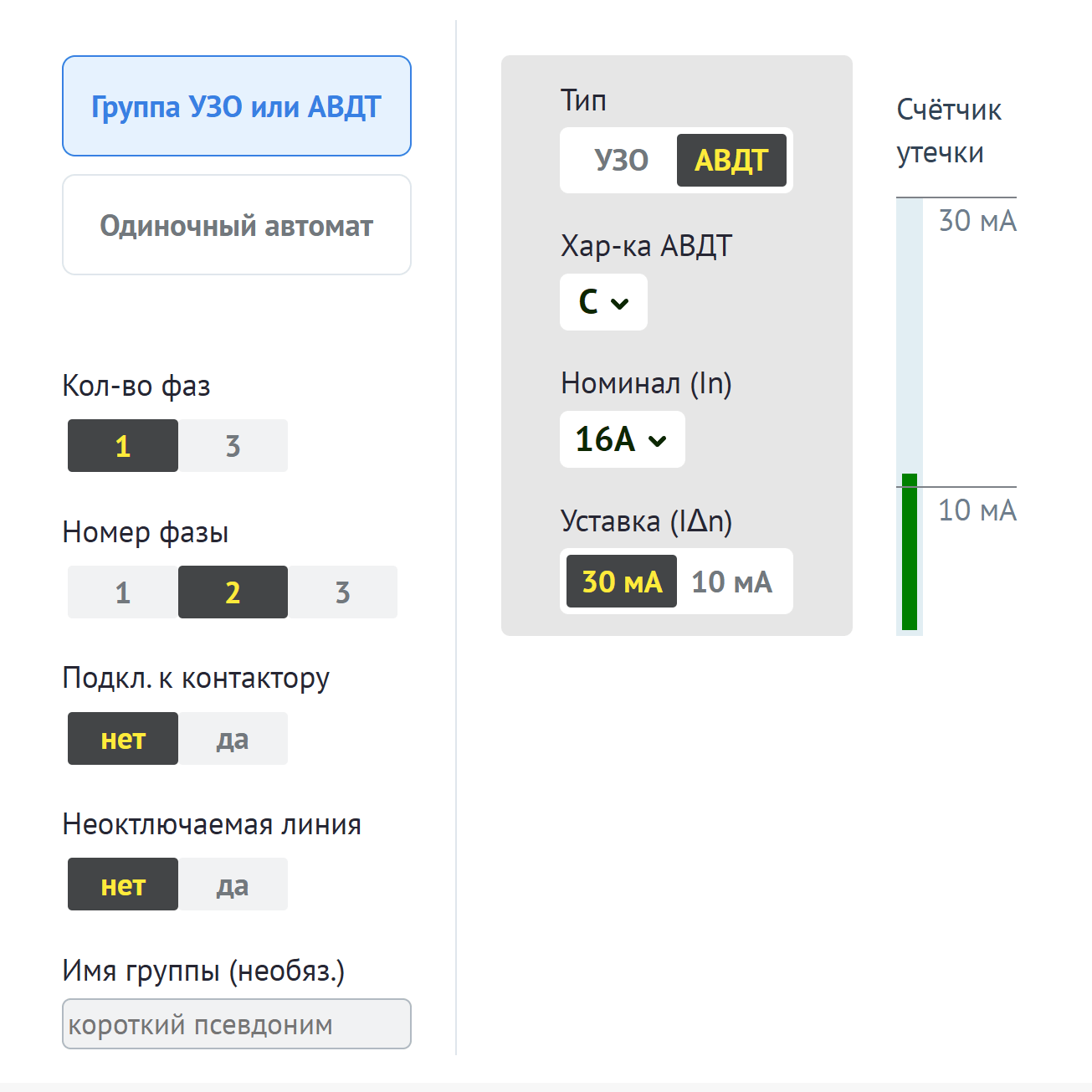Choose phase number 3
This screenshot has height=1092, width=1092.
click(342, 592)
